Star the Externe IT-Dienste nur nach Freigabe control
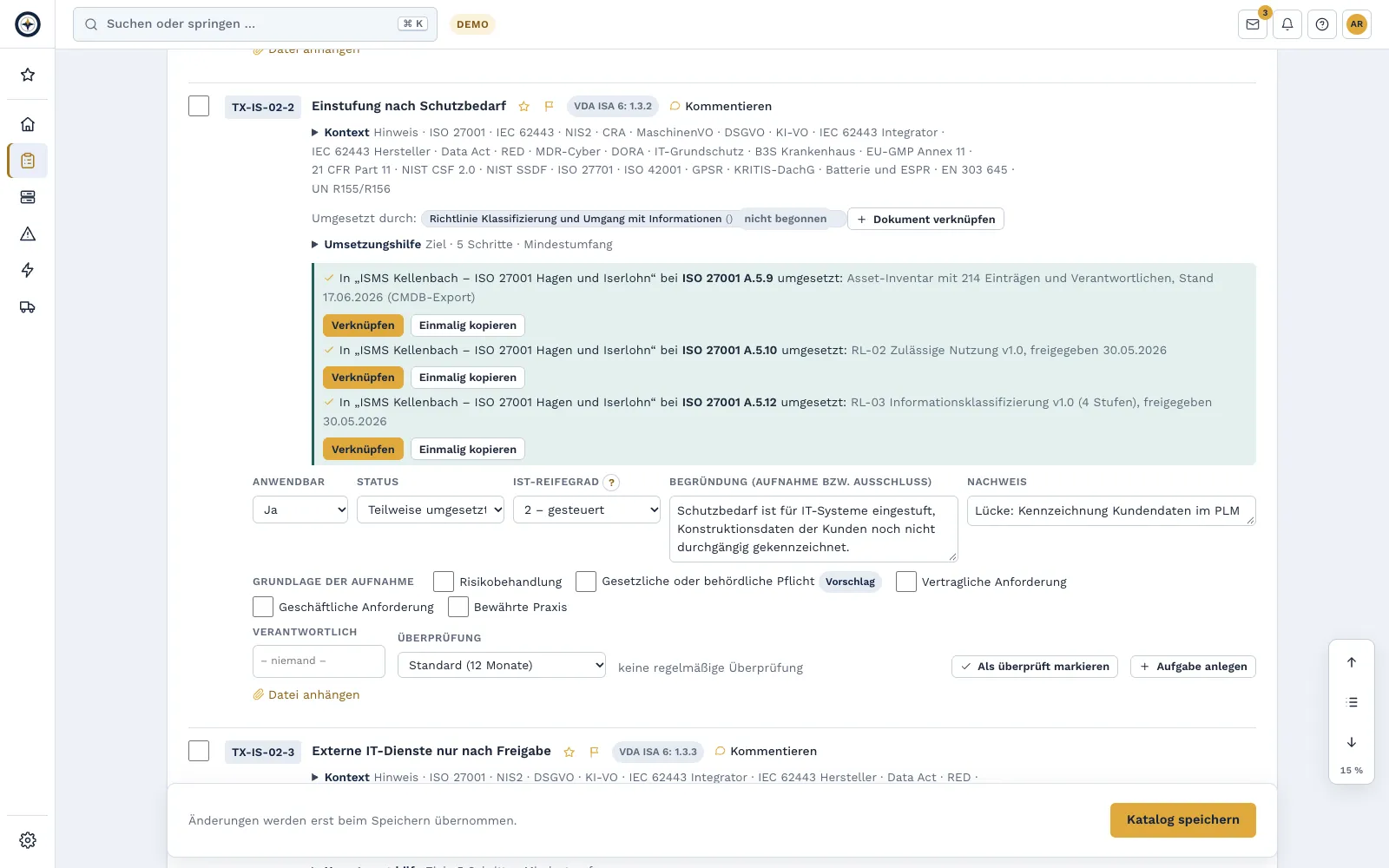 click(x=569, y=752)
